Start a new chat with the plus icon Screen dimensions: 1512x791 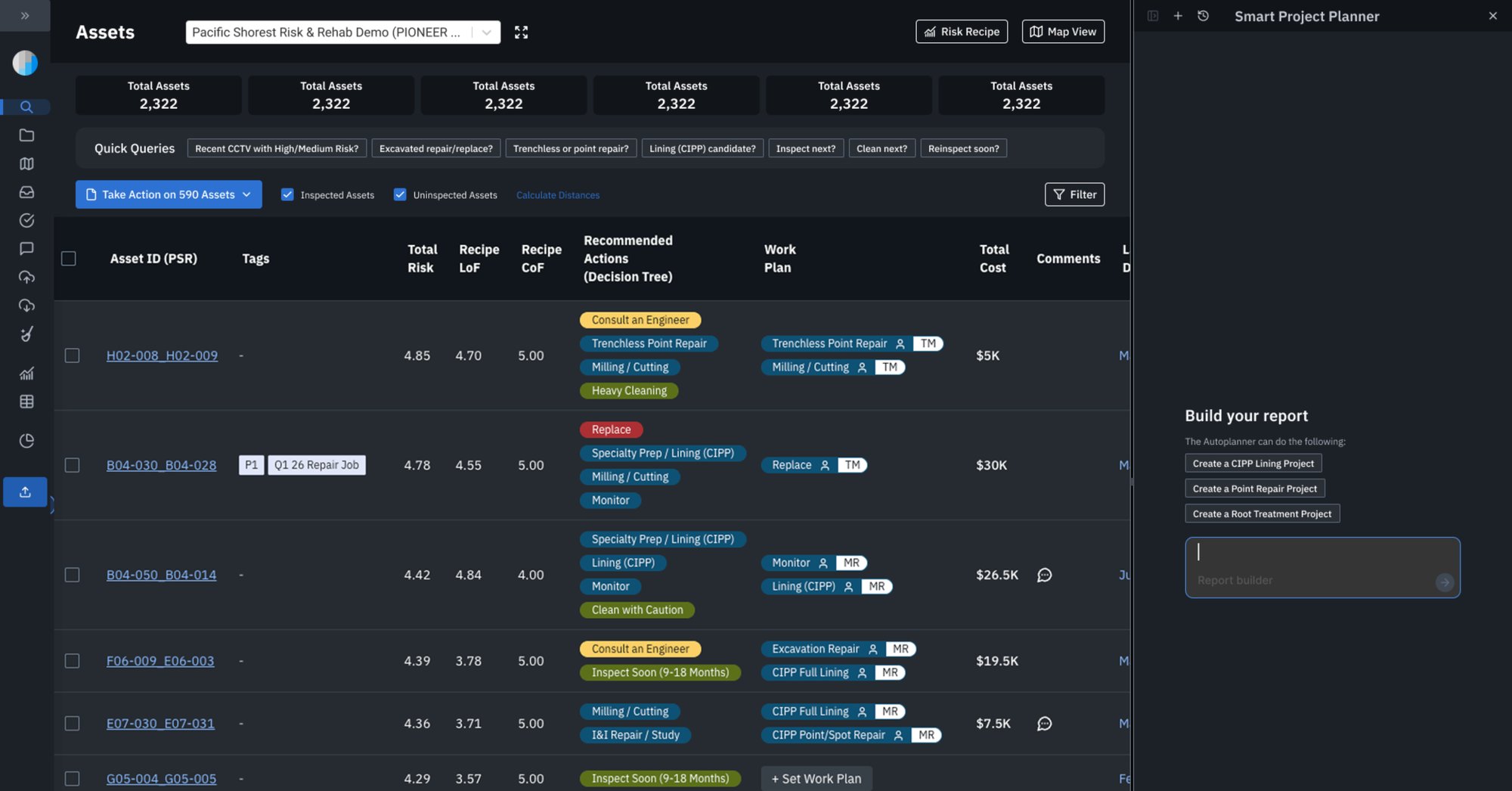click(x=1178, y=15)
